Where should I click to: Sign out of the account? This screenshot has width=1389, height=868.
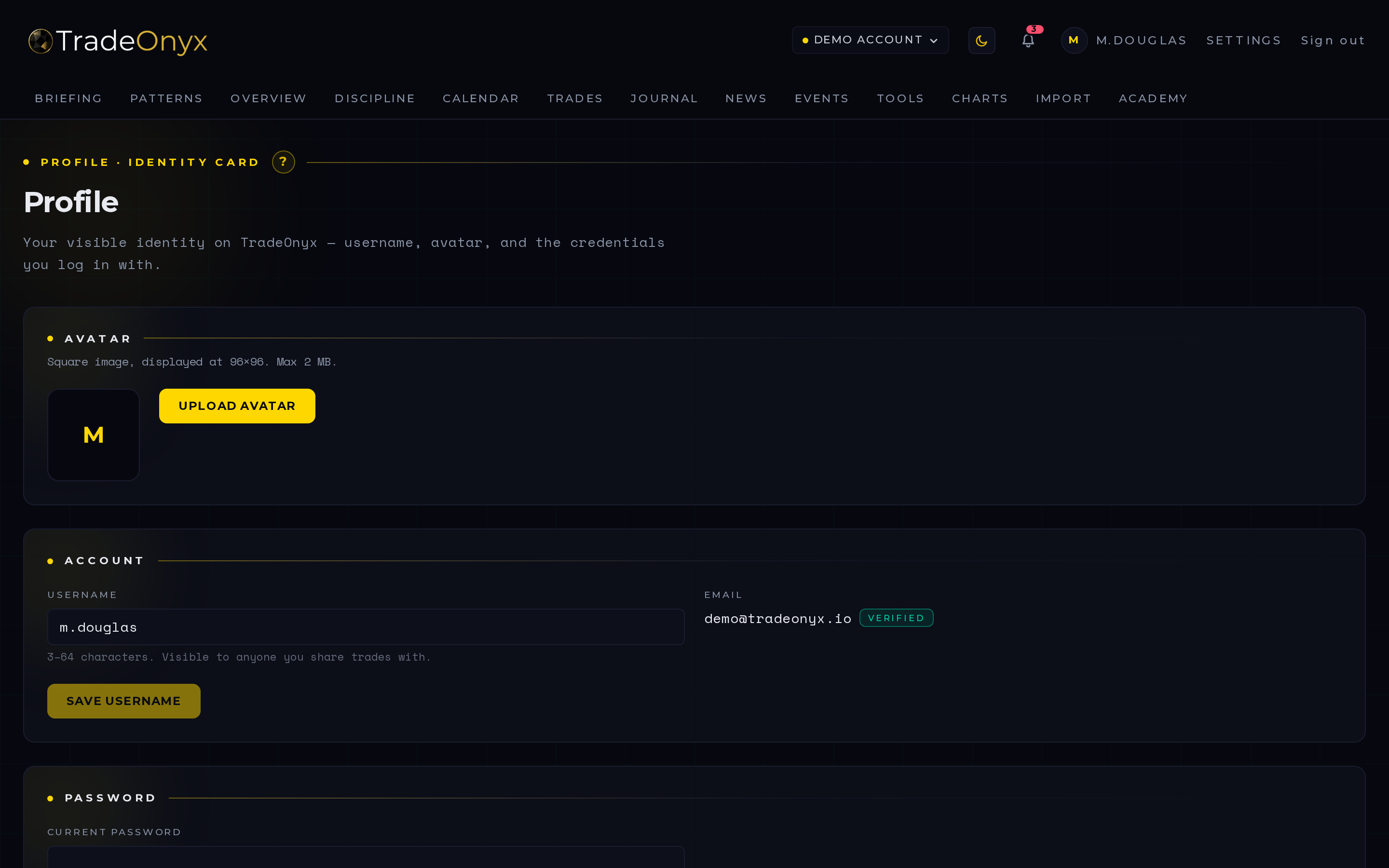coord(1333,41)
